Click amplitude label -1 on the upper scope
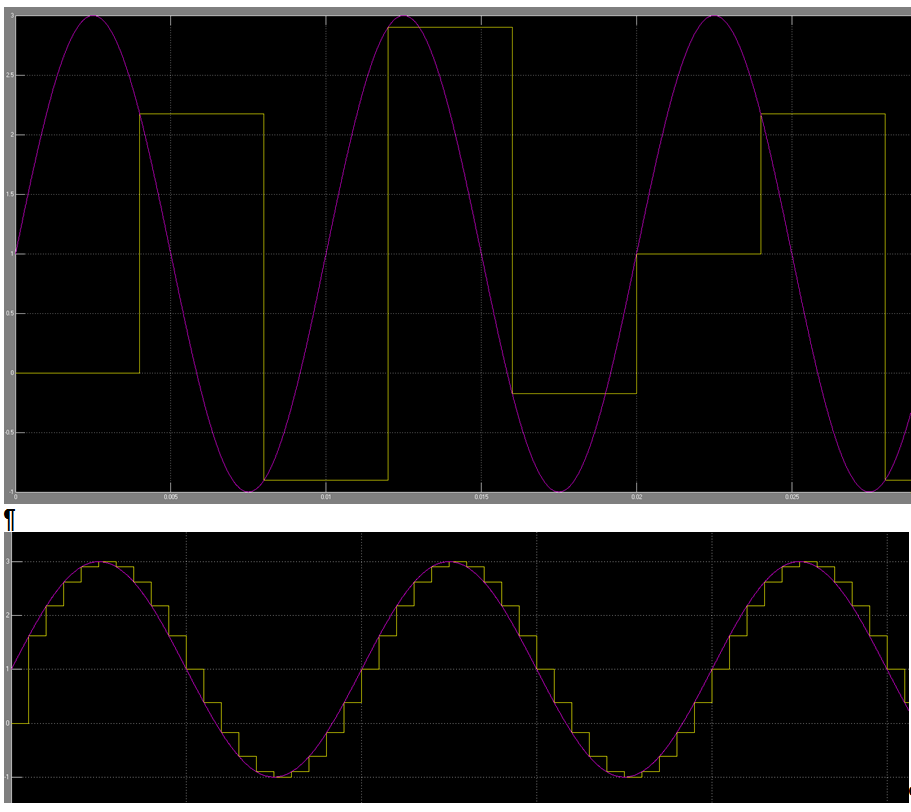This screenshot has height=812, width=911. coord(12,492)
